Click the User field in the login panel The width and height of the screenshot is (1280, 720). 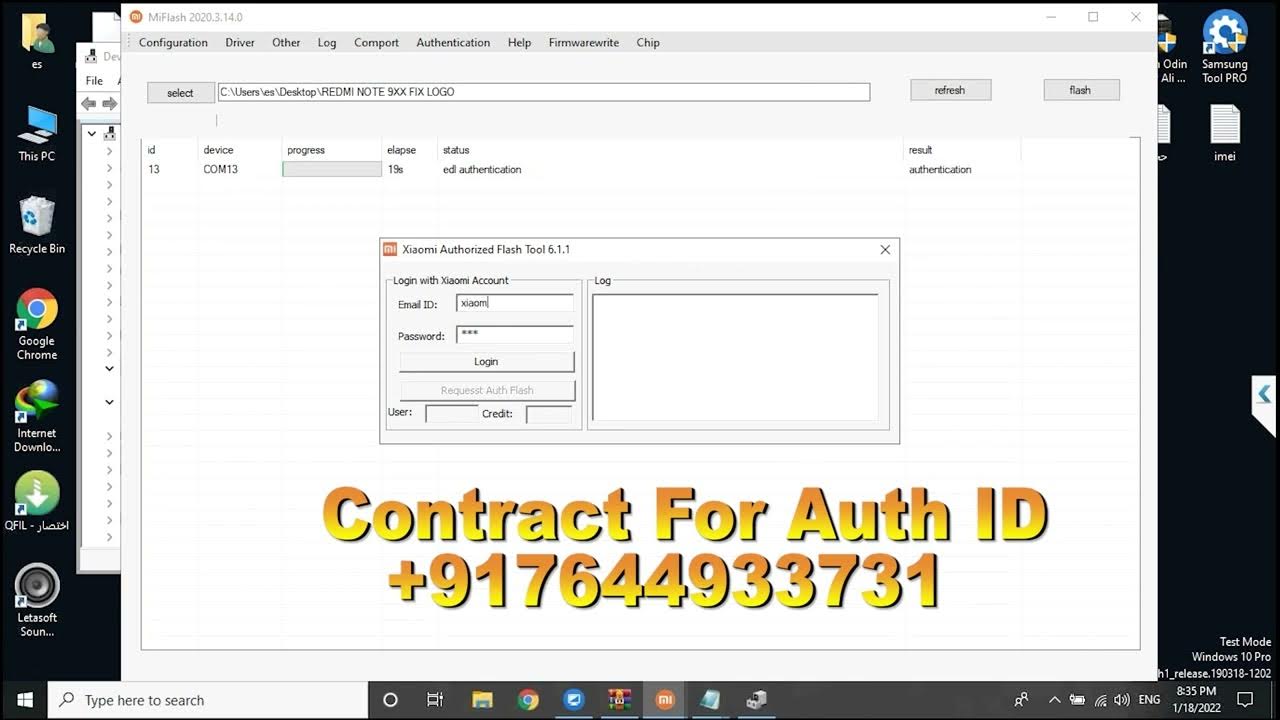tap(452, 414)
